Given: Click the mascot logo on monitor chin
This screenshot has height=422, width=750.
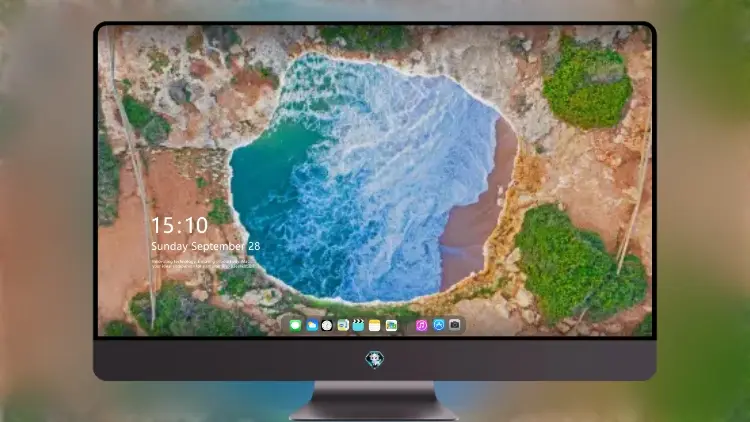Looking at the screenshot, I should pos(375,359).
